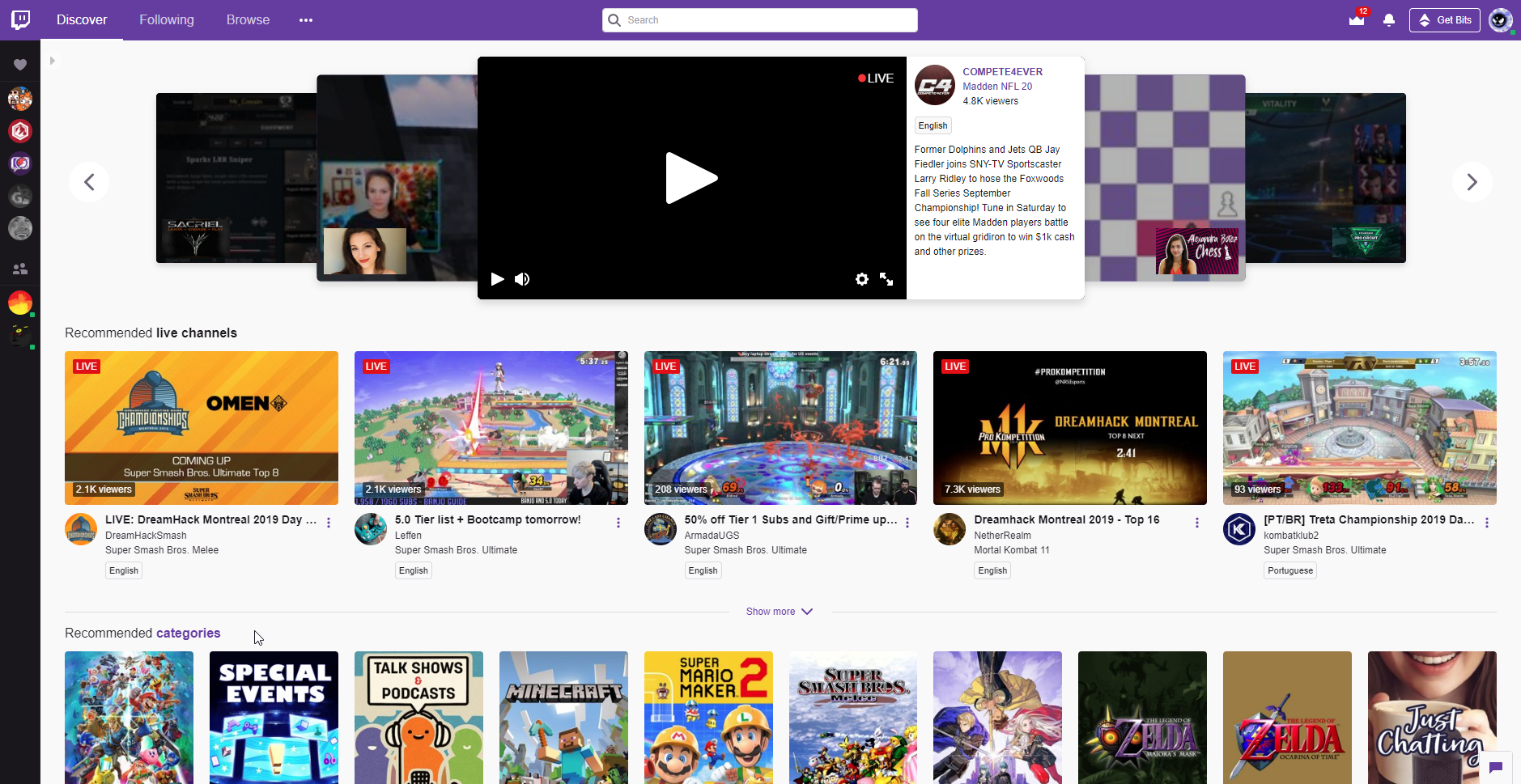This screenshot has width=1521, height=784.
Task: Open options menu for kombatklub2 stream
Action: tap(1487, 523)
